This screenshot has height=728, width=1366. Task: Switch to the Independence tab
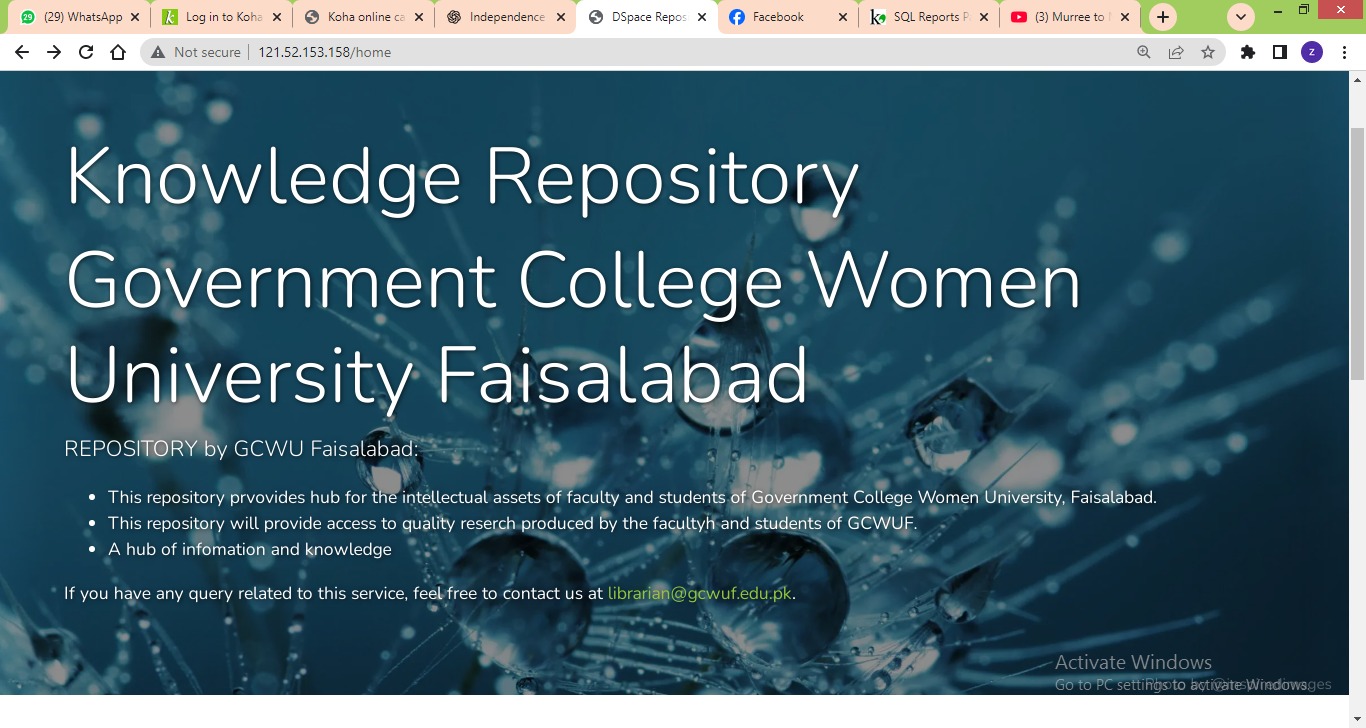click(506, 17)
